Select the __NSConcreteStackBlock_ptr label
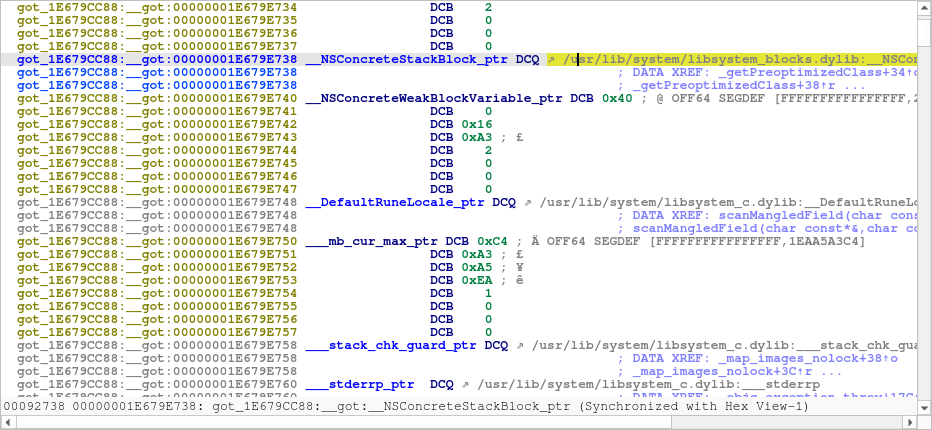This screenshot has width=932, height=430. [x=407, y=59]
